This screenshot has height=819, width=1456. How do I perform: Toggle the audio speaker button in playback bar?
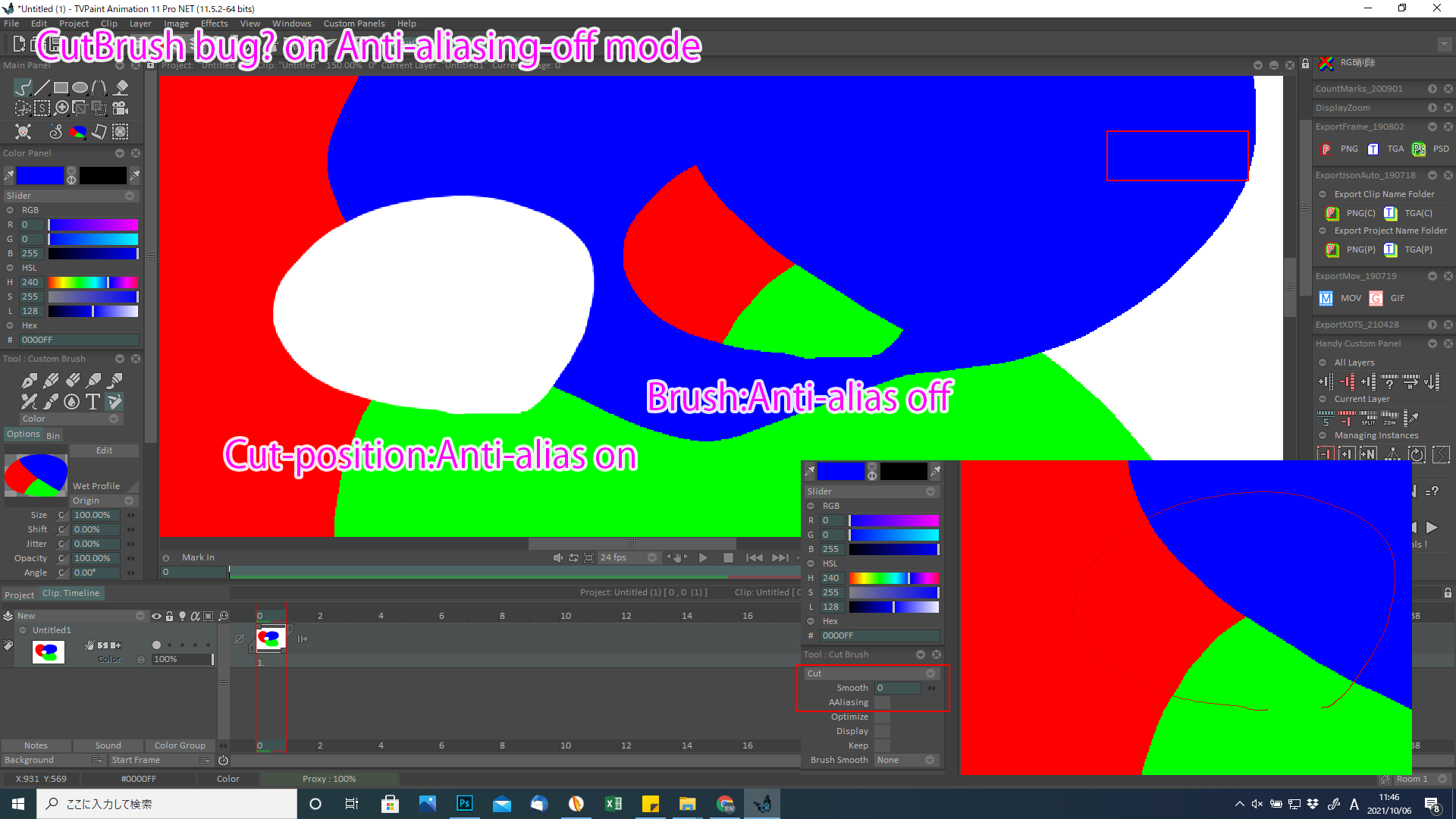(557, 557)
